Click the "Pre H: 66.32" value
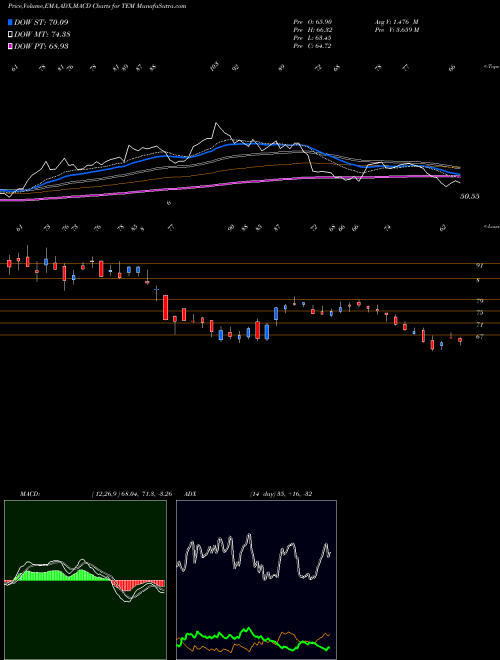This screenshot has height=660, width=500. (x=313, y=30)
